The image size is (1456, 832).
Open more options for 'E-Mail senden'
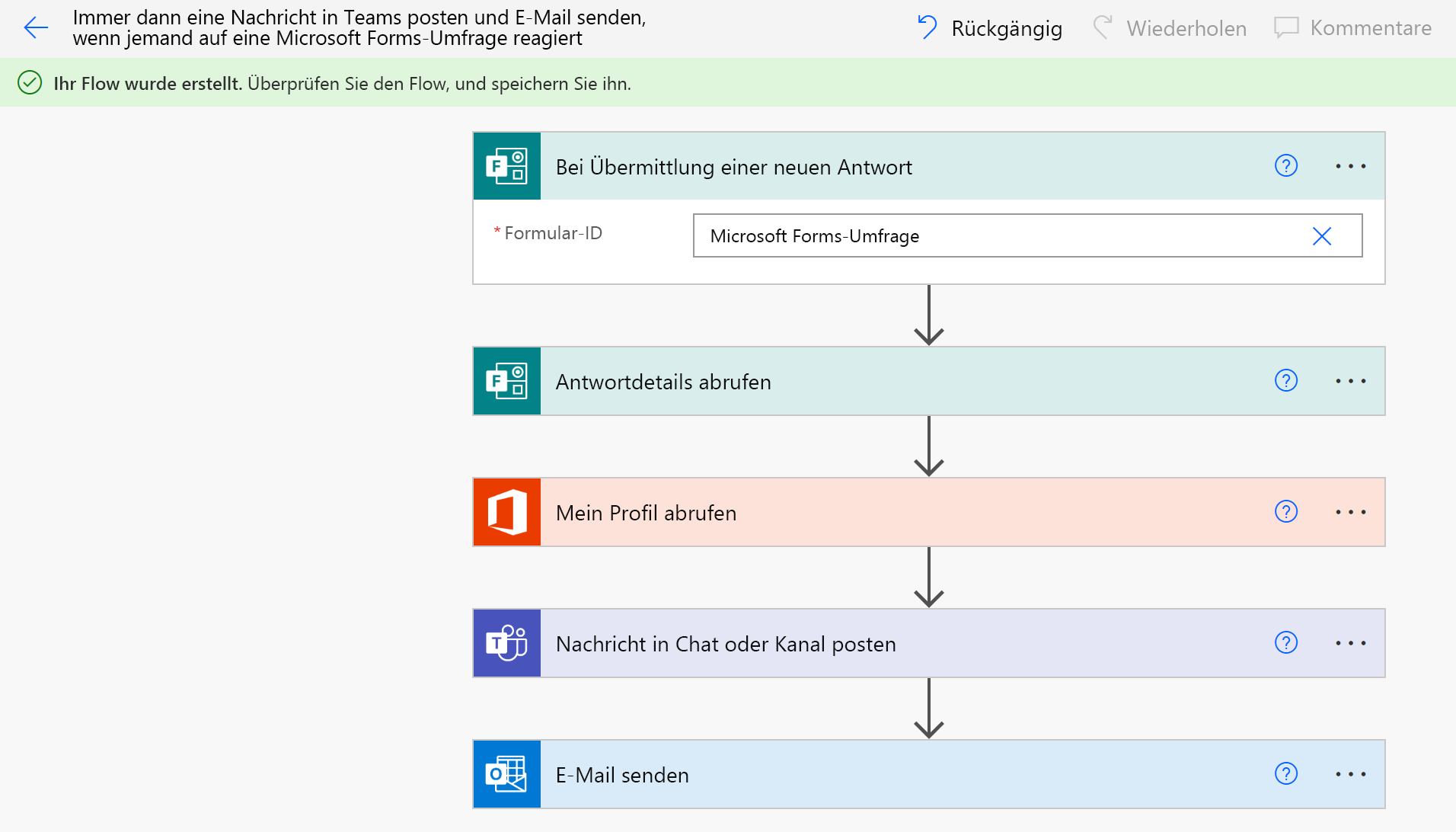tap(1351, 774)
